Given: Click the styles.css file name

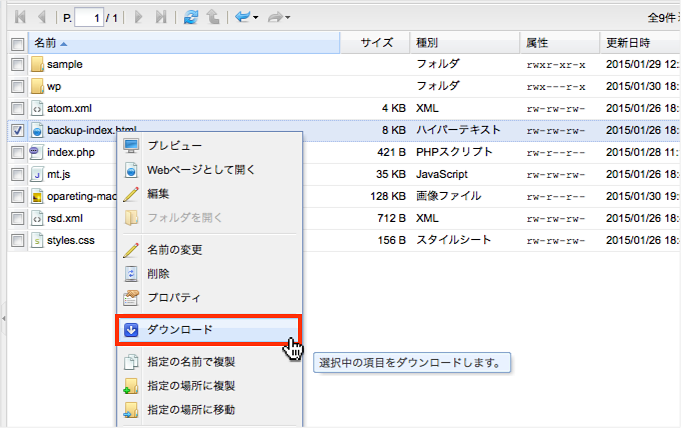Looking at the screenshot, I should 71,240.
